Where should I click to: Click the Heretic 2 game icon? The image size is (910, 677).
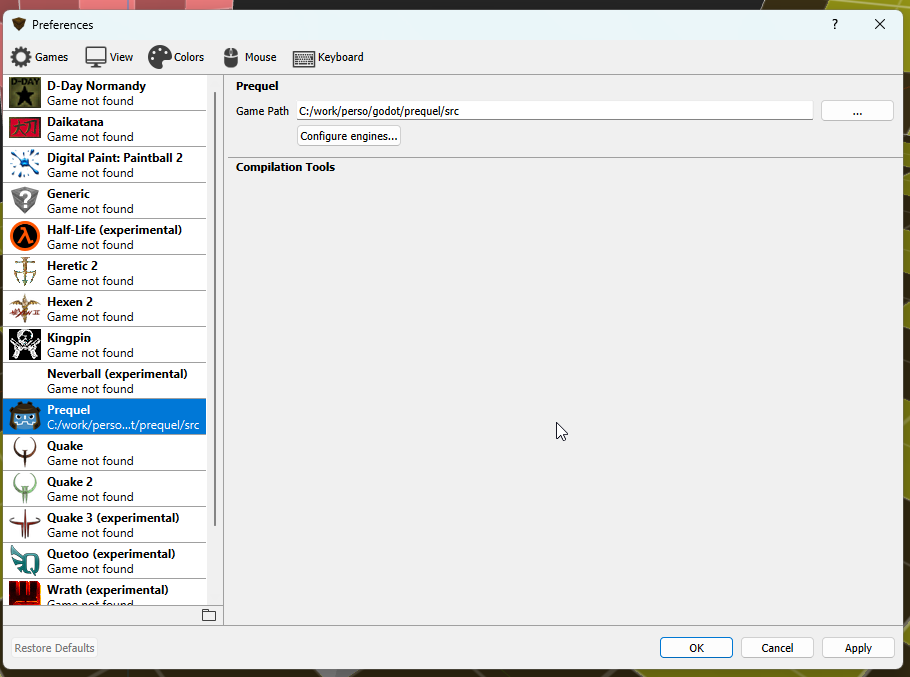[25, 273]
